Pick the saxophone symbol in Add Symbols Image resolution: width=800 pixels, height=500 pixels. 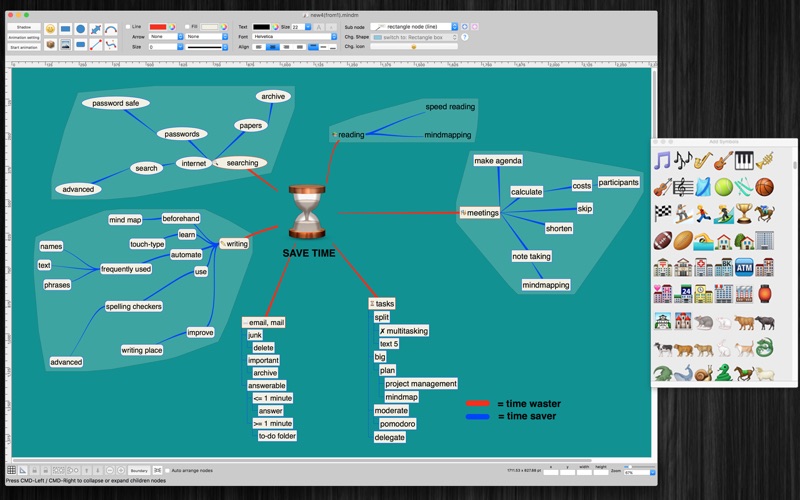click(703, 161)
